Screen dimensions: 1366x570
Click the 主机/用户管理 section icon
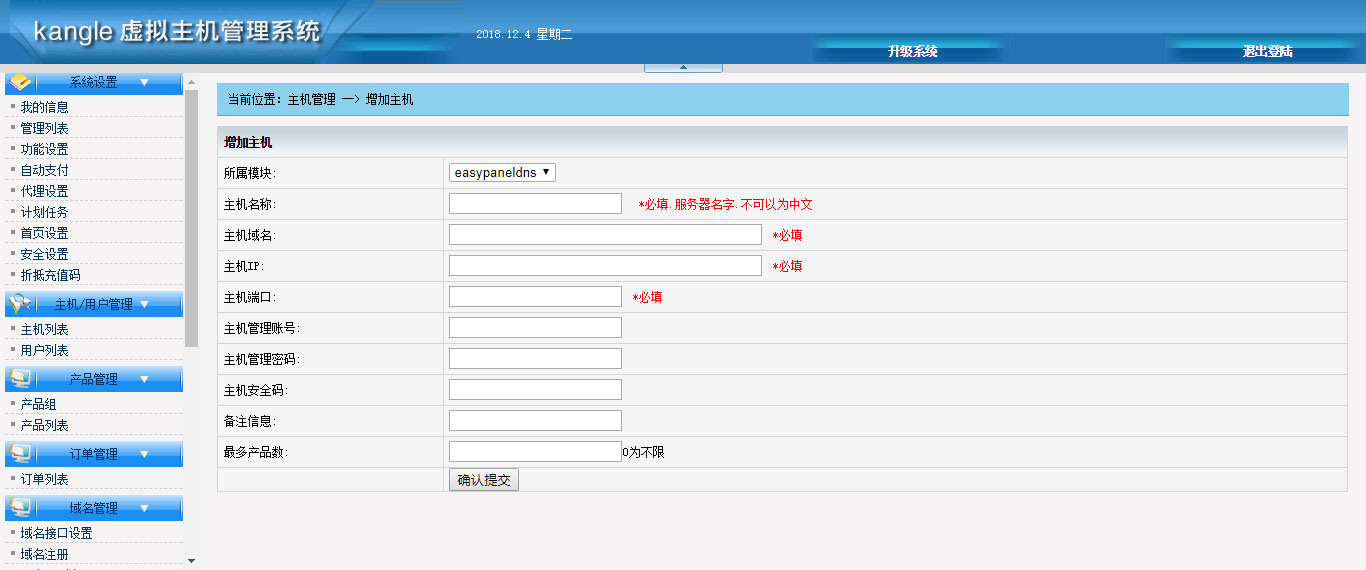21,303
